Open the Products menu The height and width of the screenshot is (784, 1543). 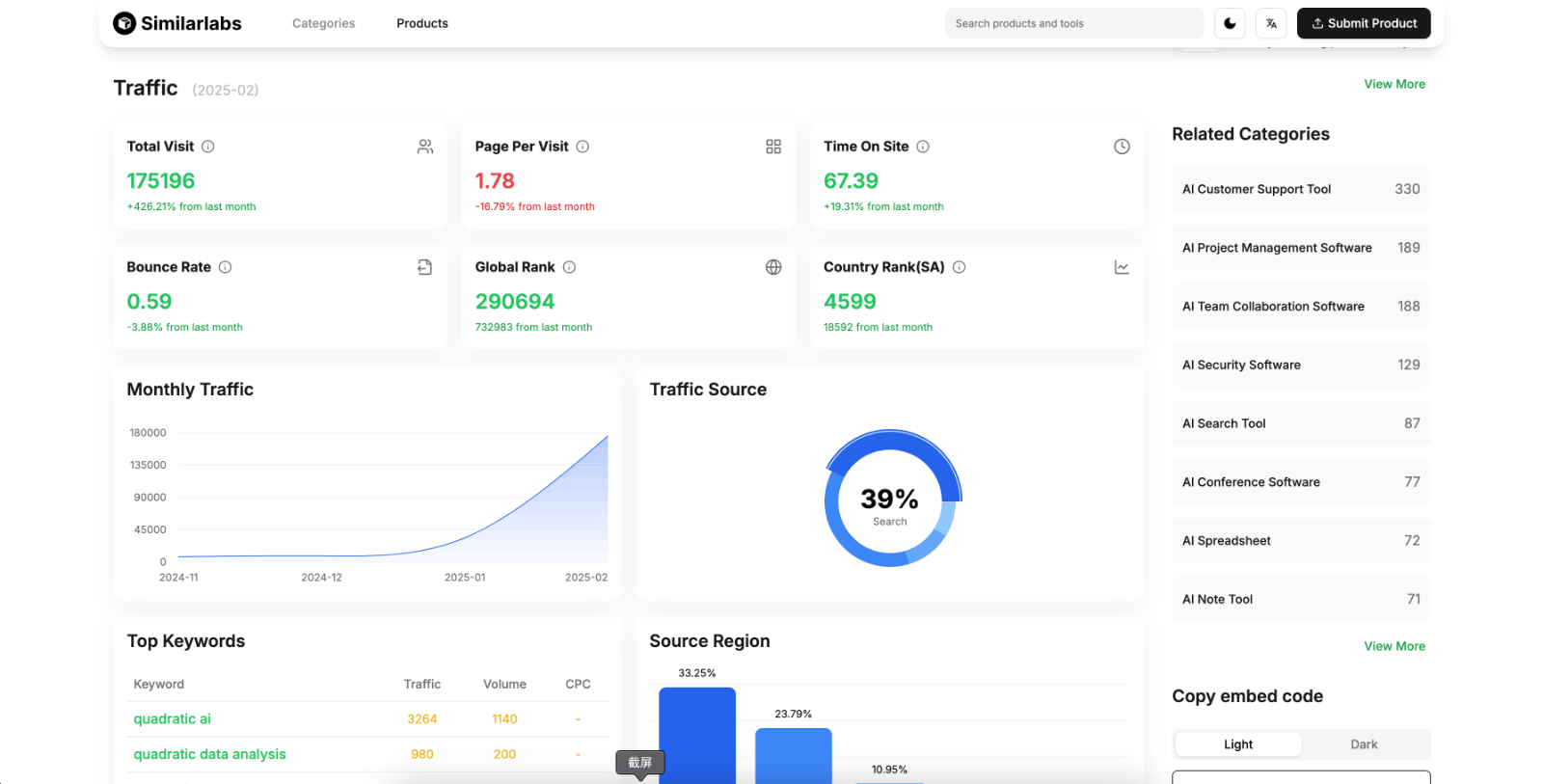[421, 23]
